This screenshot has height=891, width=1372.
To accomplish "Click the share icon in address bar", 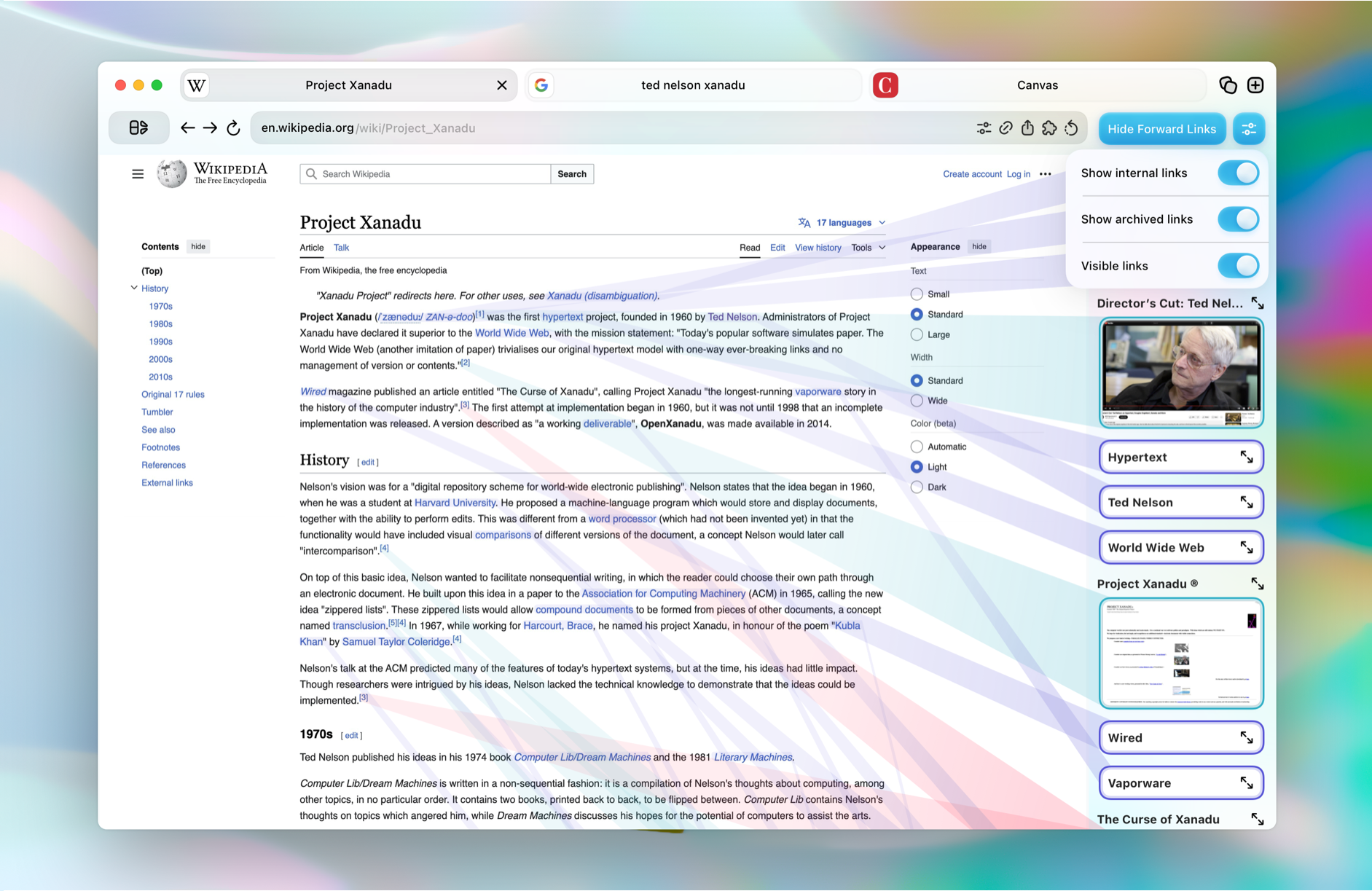I will tap(1027, 128).
